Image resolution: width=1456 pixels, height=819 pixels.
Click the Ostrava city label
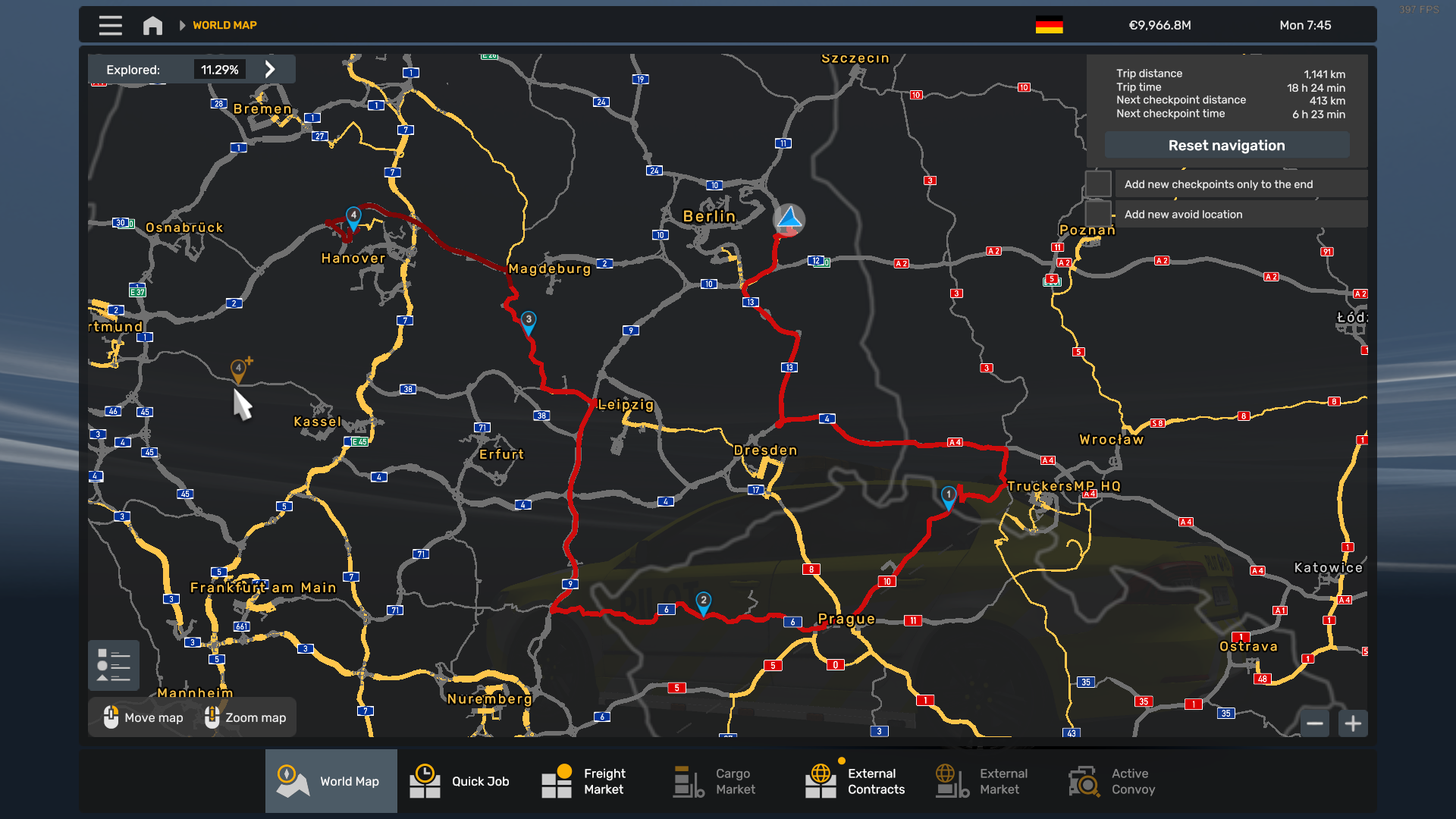[x=1248, y=646]
